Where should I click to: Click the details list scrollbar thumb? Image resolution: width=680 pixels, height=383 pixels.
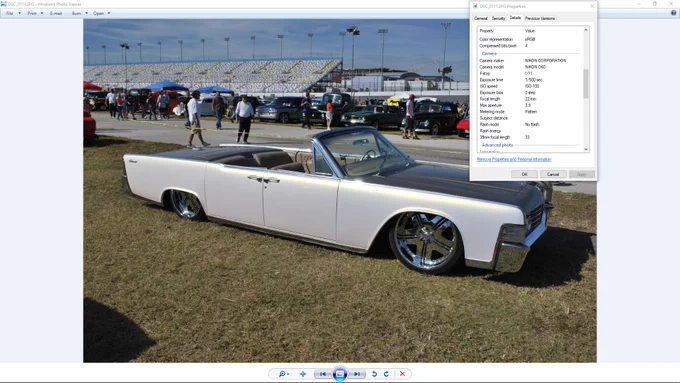point(586,84)
